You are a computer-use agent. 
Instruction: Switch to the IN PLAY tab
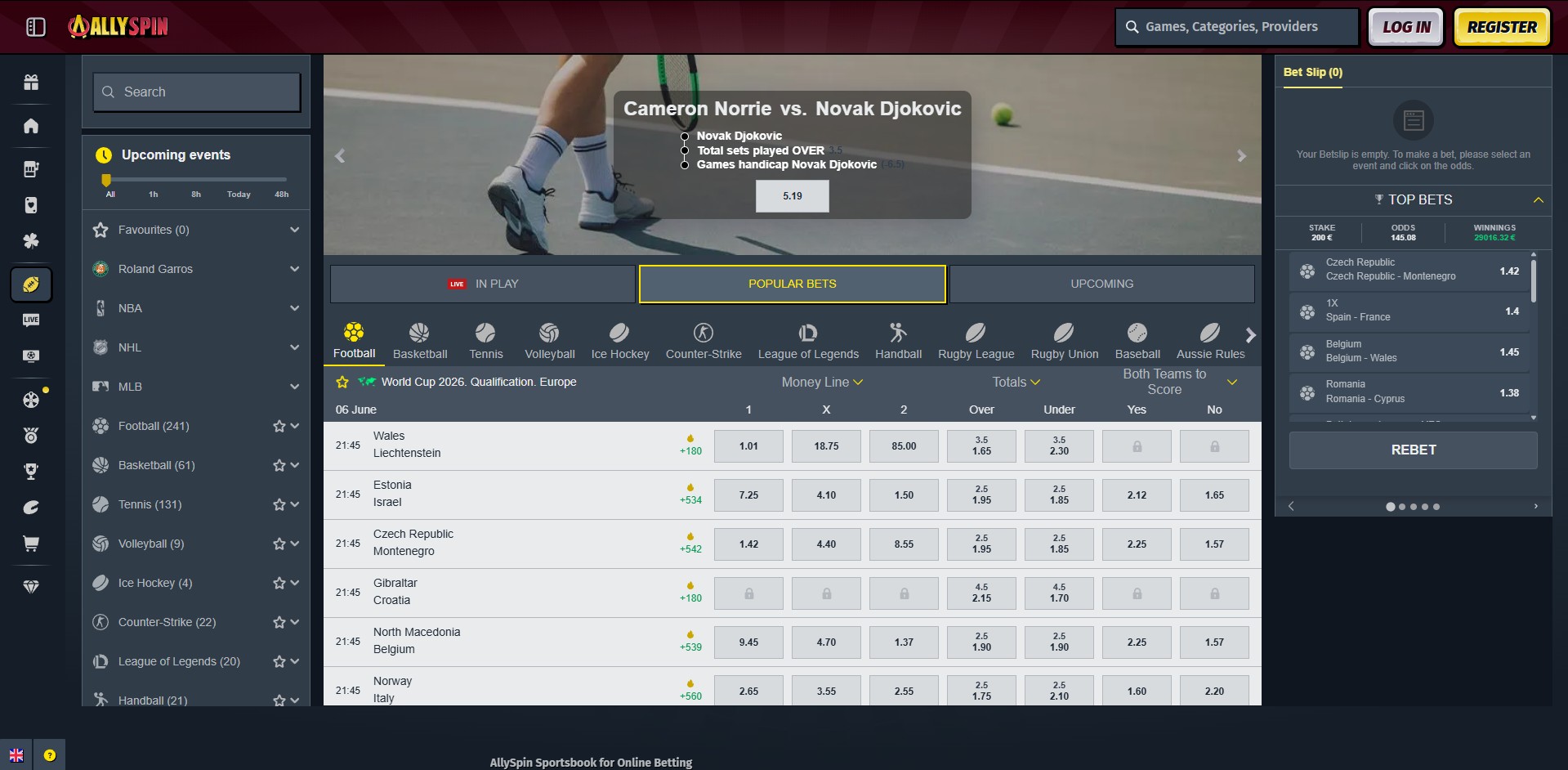483,284
